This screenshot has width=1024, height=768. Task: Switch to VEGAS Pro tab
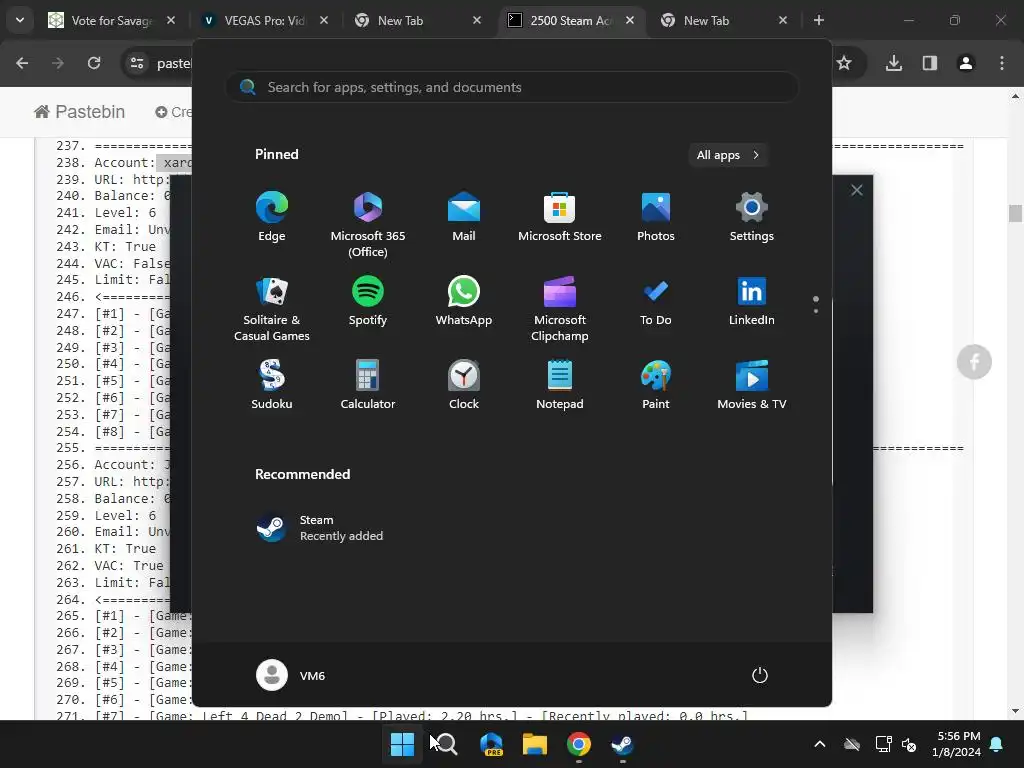pyautogui.click(x=264, y=20)
